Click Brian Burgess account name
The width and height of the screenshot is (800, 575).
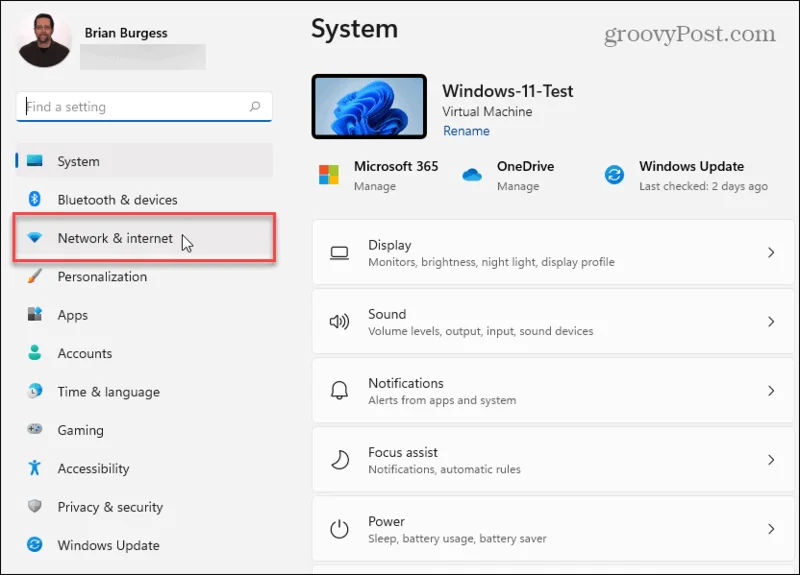tap(126, 33)
